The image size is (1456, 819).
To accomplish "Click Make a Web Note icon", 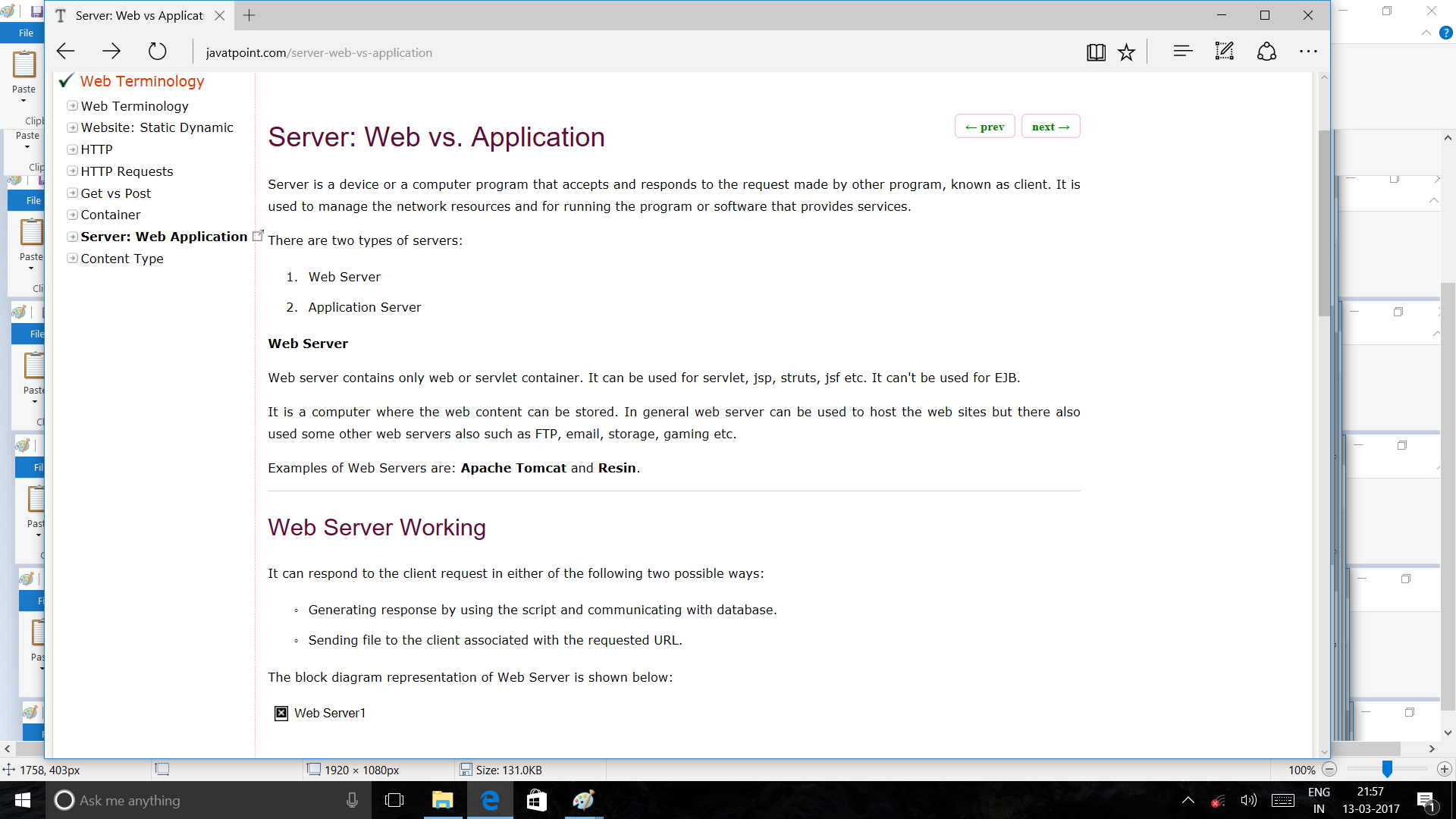I will tap(1224, 52).
